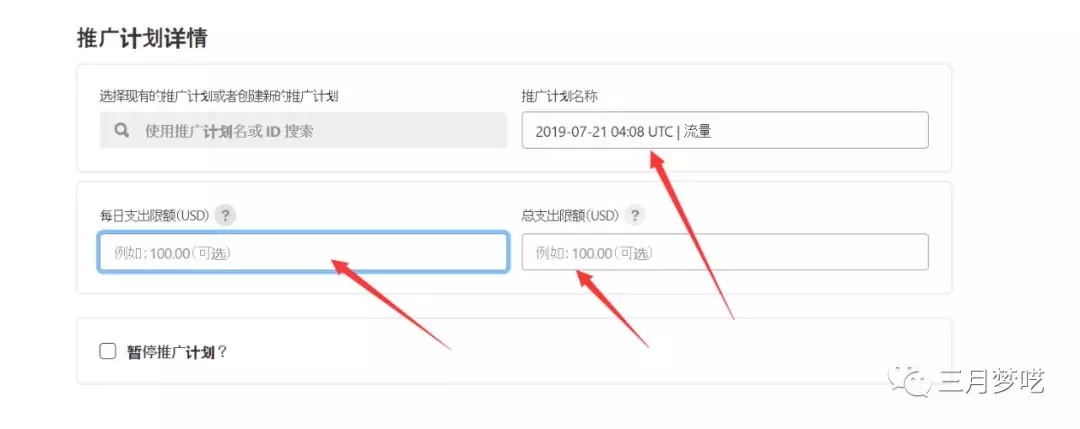The image size is (1080, 429).
Task: Click the 选择现有的推广计划或者创建新的推广计划 label
Action: (x=219, y=96)
